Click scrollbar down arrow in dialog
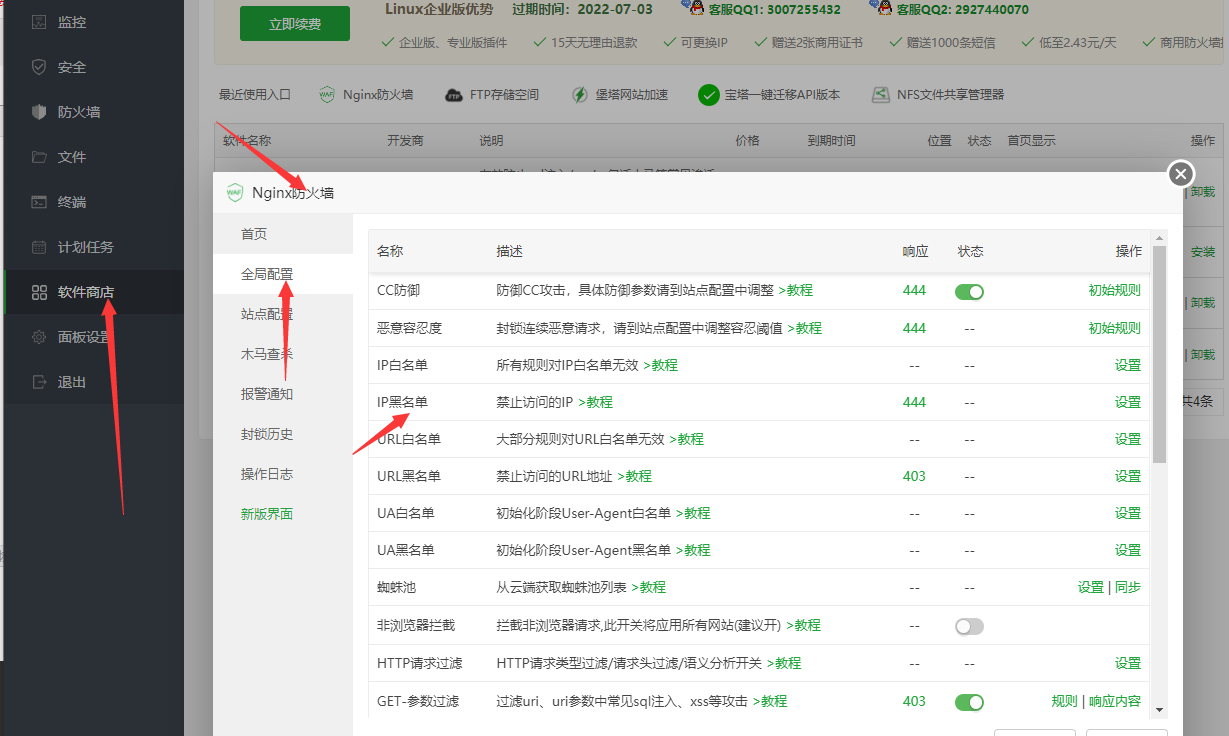The width and height of the screenshot is (1229, 736). (1160, 710)
